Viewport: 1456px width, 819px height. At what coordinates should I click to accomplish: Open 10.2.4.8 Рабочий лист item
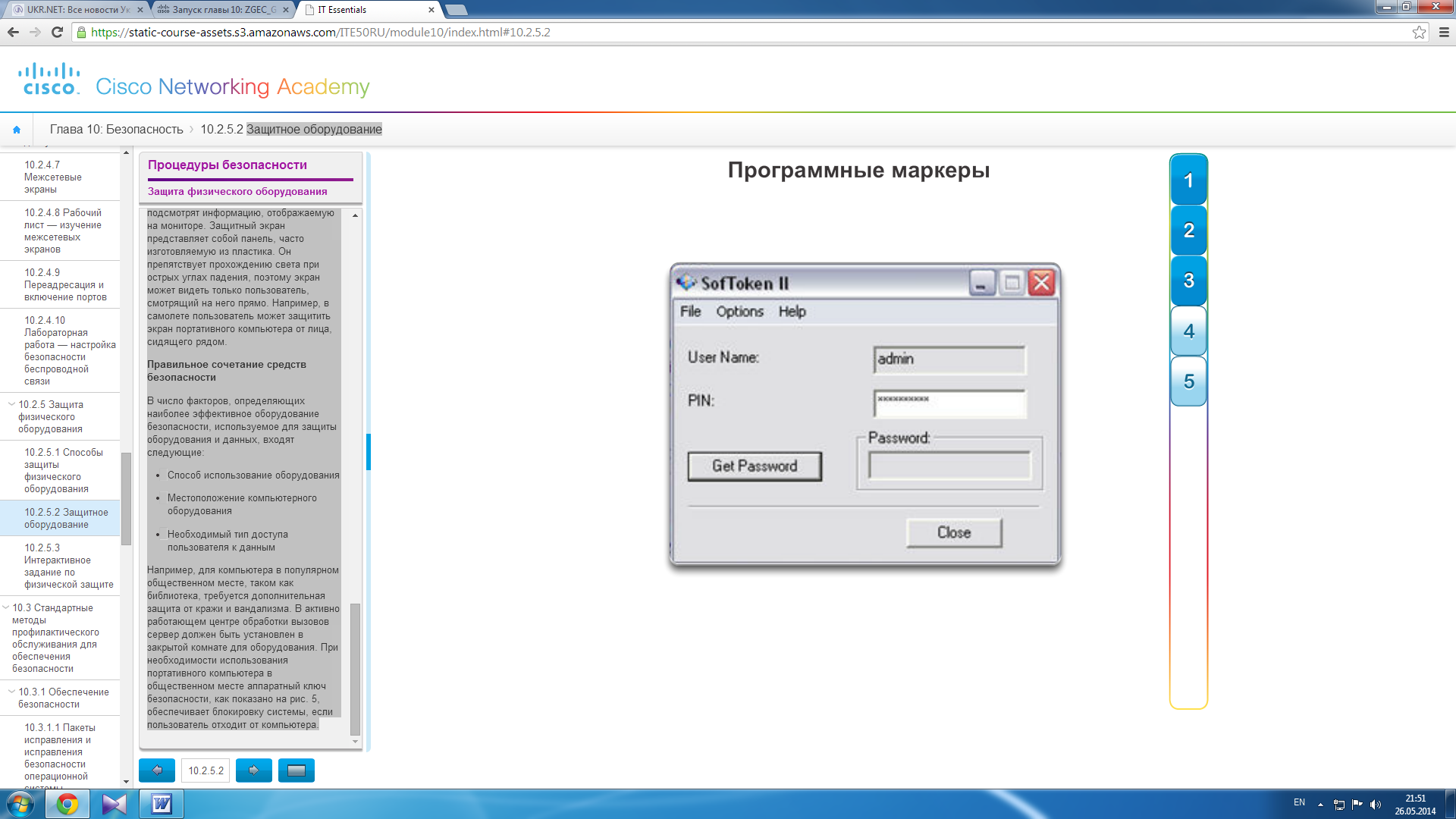59,231
